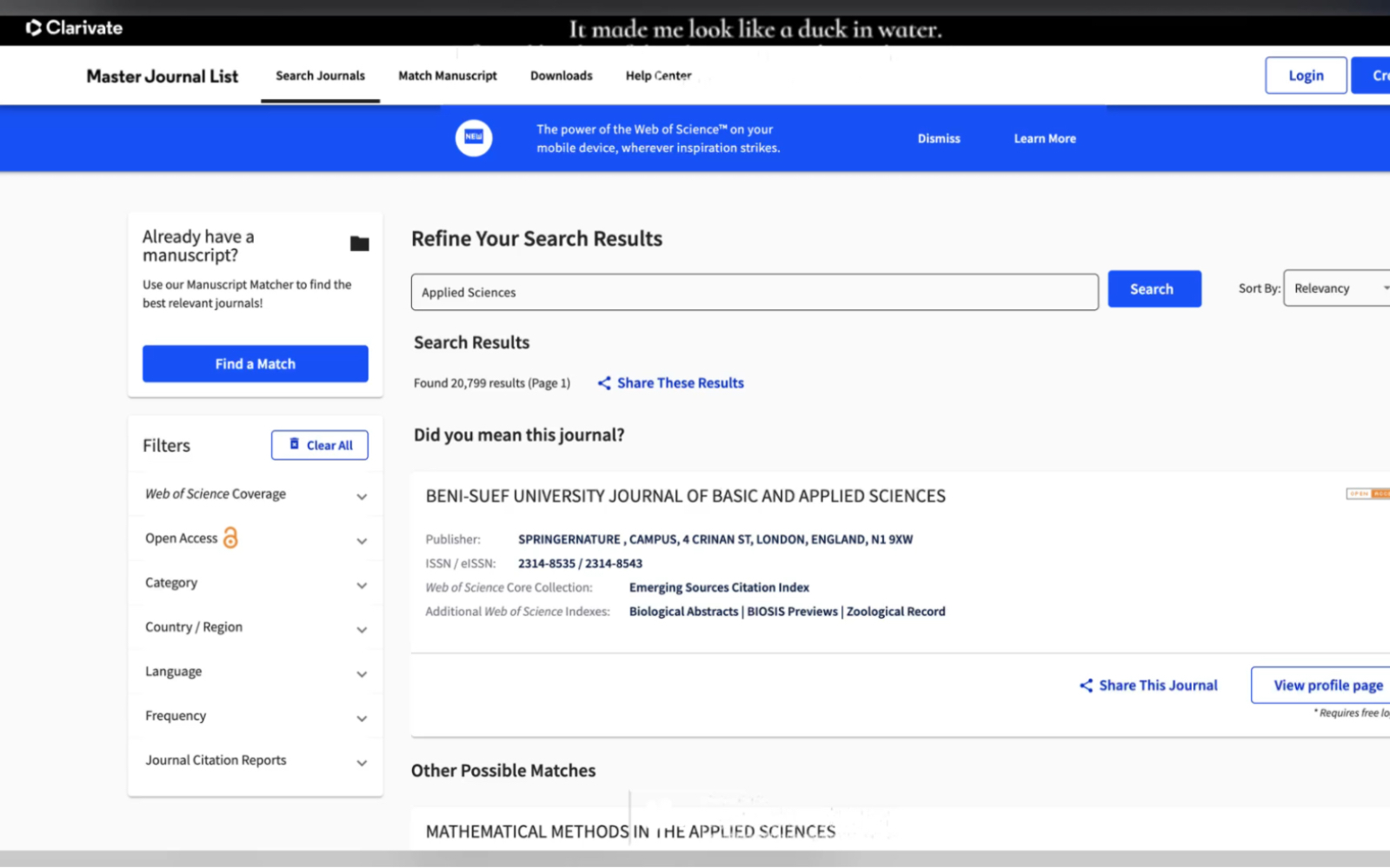
Task: Click the NEW badge icon in banner
Action: tap(474, 137)
